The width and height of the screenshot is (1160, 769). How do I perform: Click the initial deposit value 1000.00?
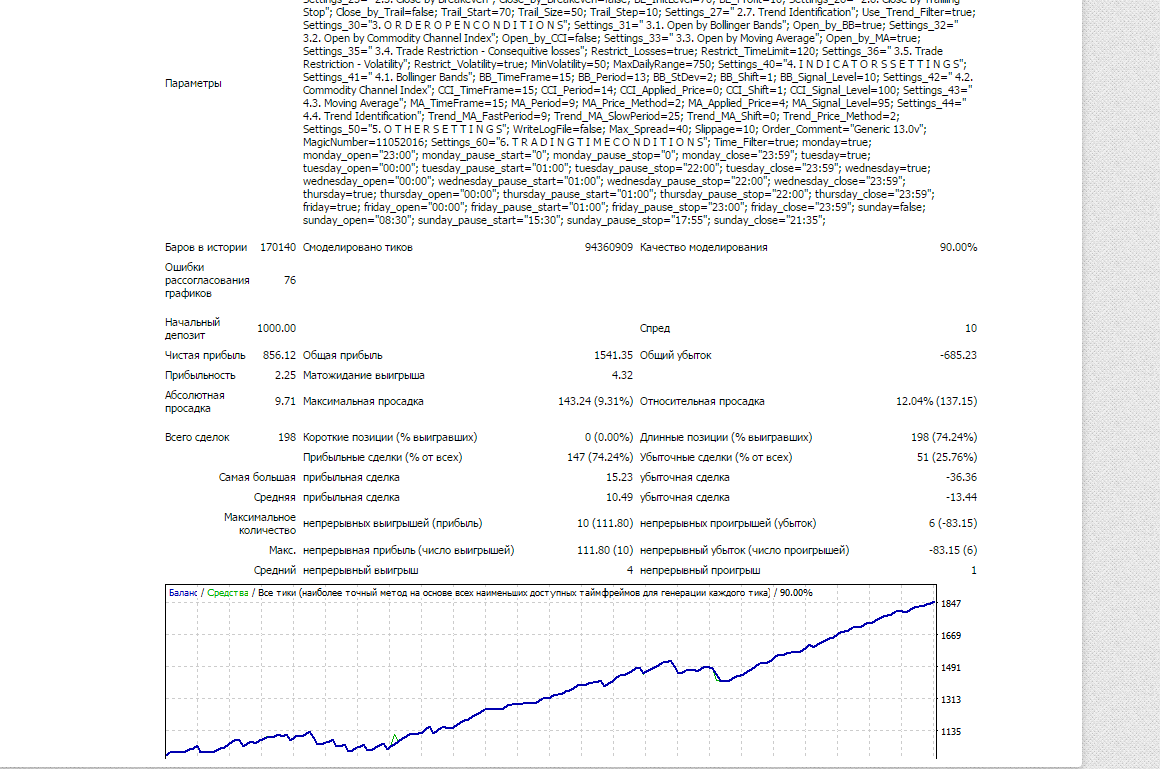277,328
